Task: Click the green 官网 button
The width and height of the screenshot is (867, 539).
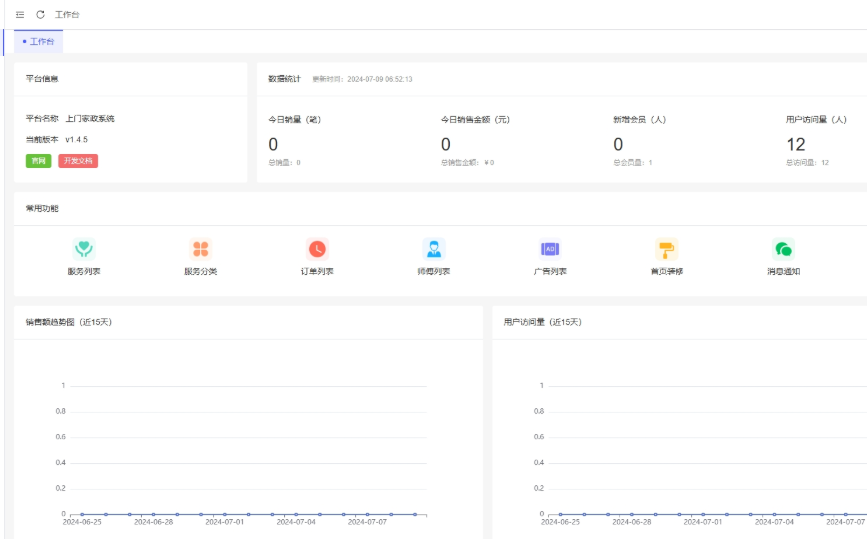Action: click(38, 161)
